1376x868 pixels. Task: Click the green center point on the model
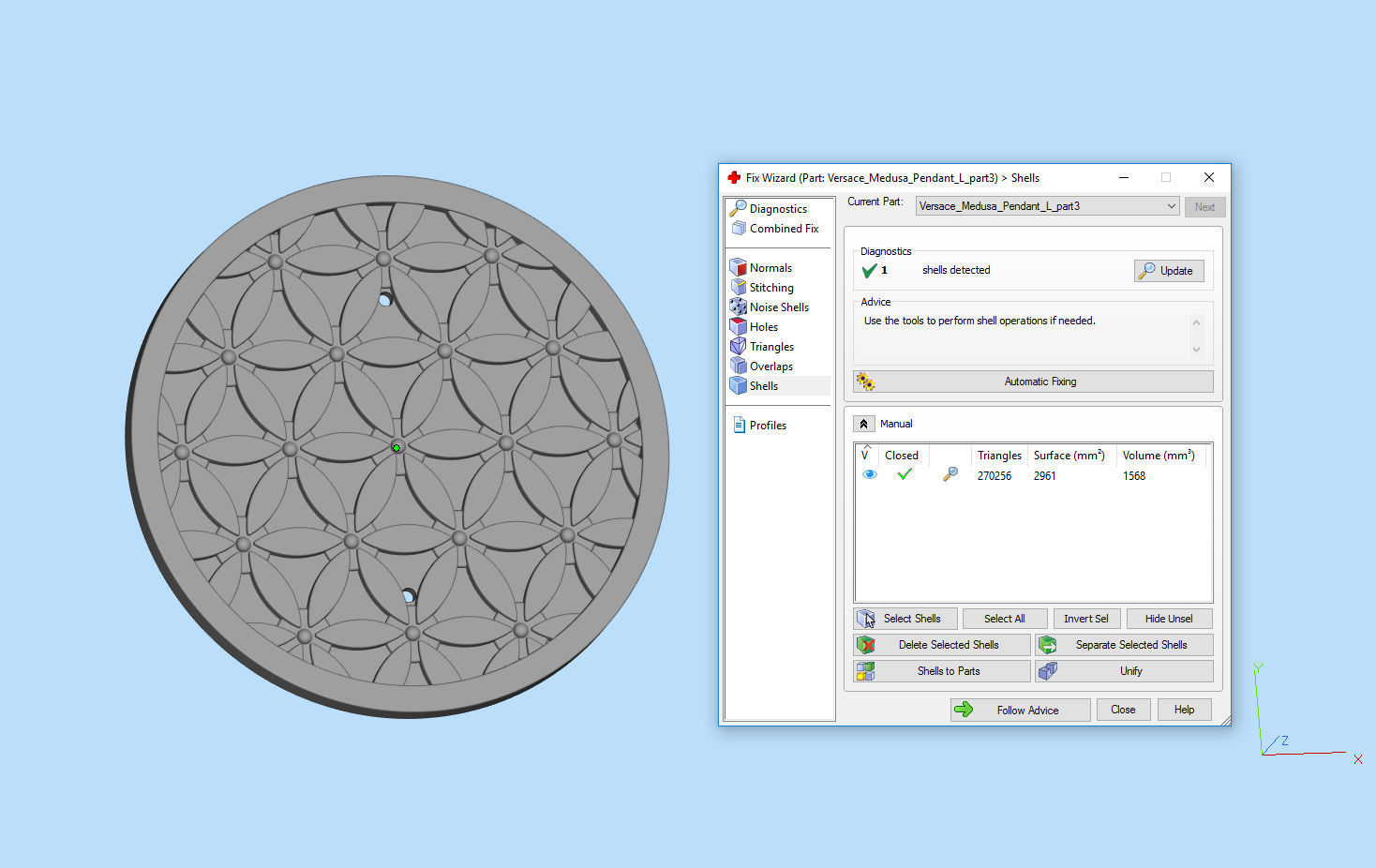pos(396,448)
